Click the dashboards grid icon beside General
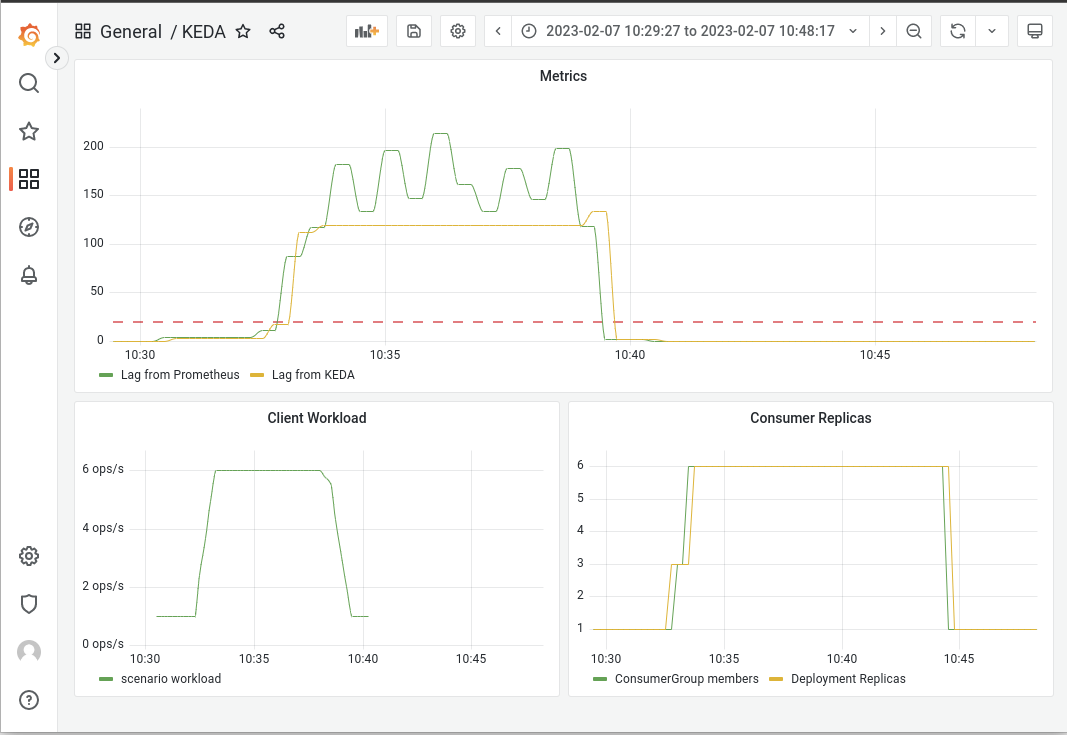This screenshot has height=735, width=1067. (83, 31)
